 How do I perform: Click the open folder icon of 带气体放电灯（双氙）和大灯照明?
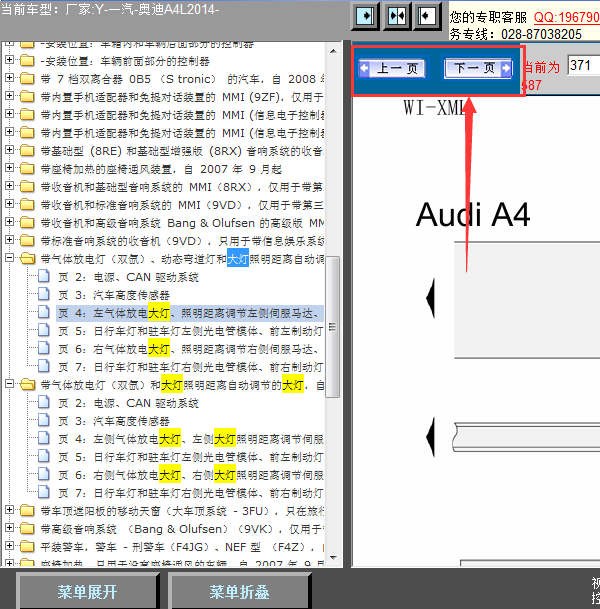click(x=27, y=385)
